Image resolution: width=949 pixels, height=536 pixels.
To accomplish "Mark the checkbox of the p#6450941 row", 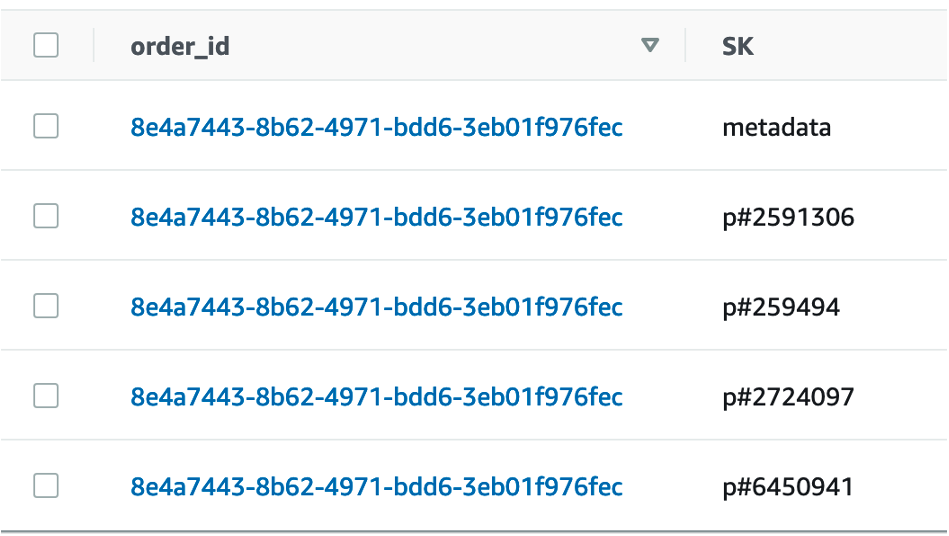I will coord(46,486).
